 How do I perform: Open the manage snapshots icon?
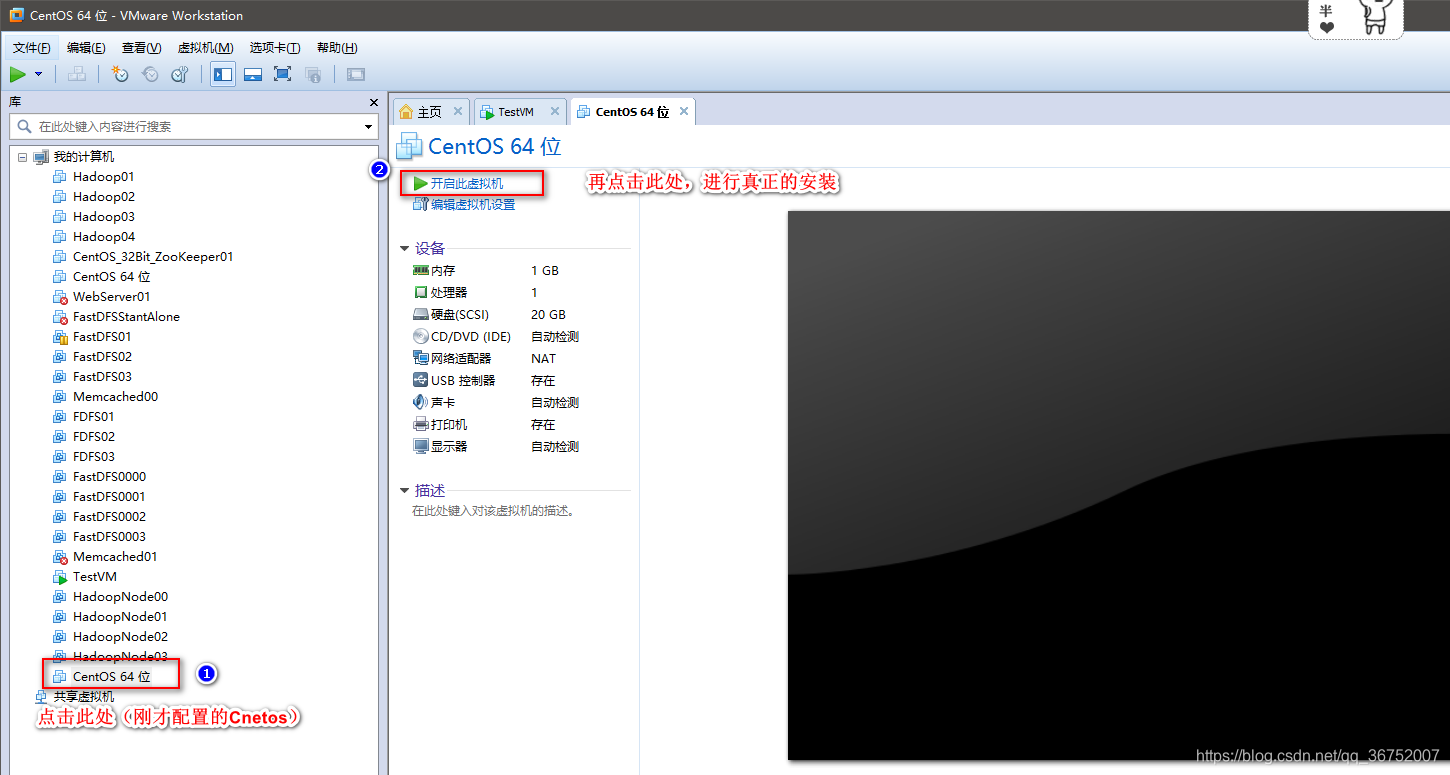[179, 74]
